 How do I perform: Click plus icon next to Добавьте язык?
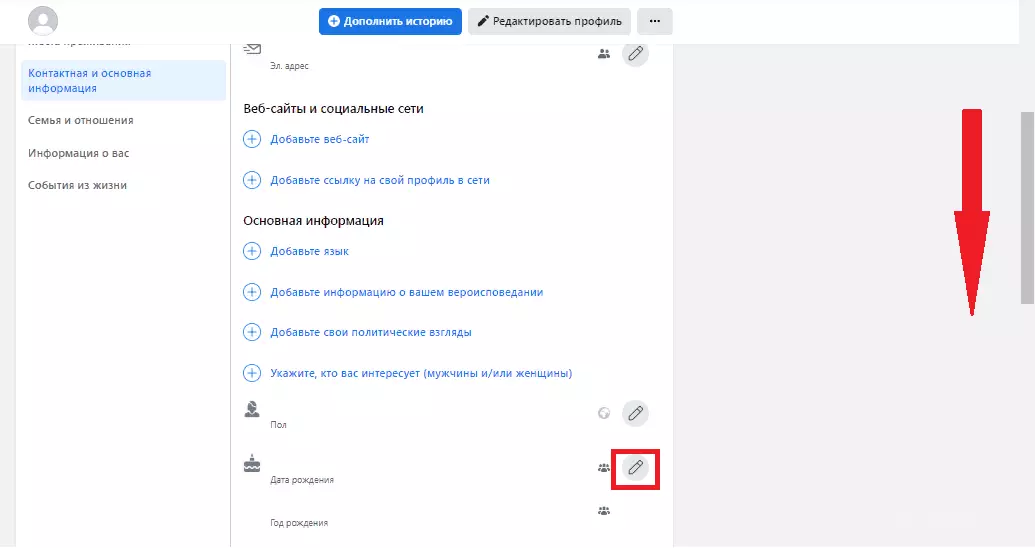pos(252,252)
